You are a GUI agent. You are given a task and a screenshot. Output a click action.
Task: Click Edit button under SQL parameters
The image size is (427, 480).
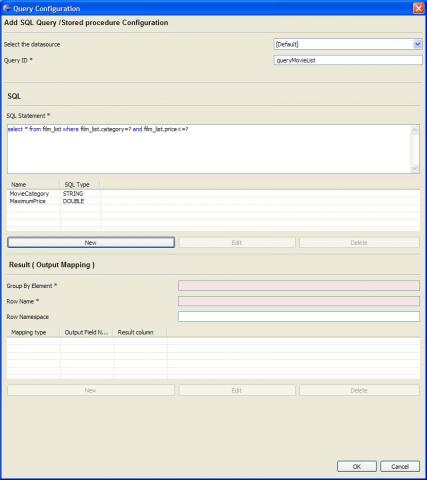coord(237,243)
